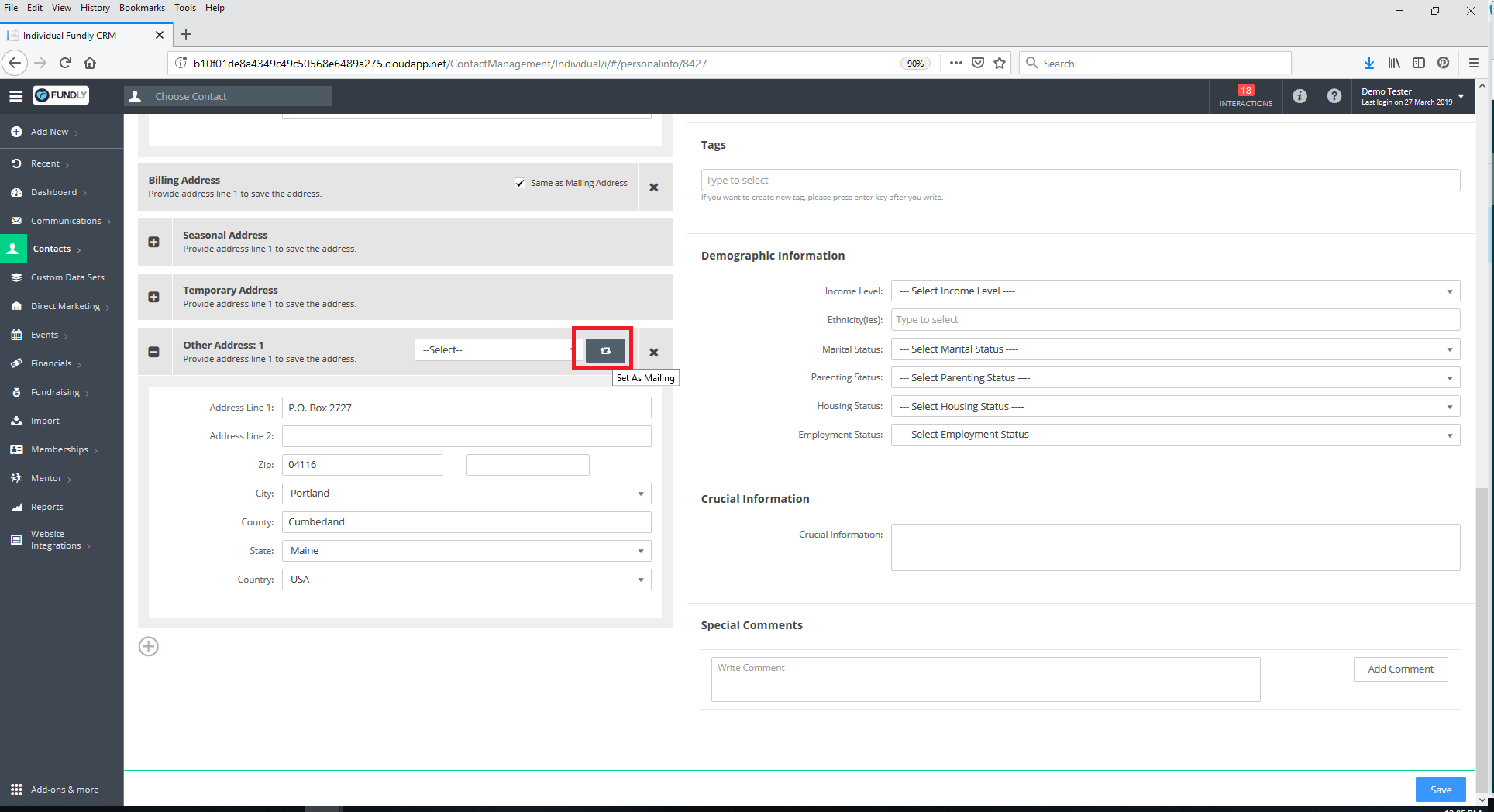The image size is (1494, 812).
Task: Click the Save button
Action: click(x=1441, y=790)
